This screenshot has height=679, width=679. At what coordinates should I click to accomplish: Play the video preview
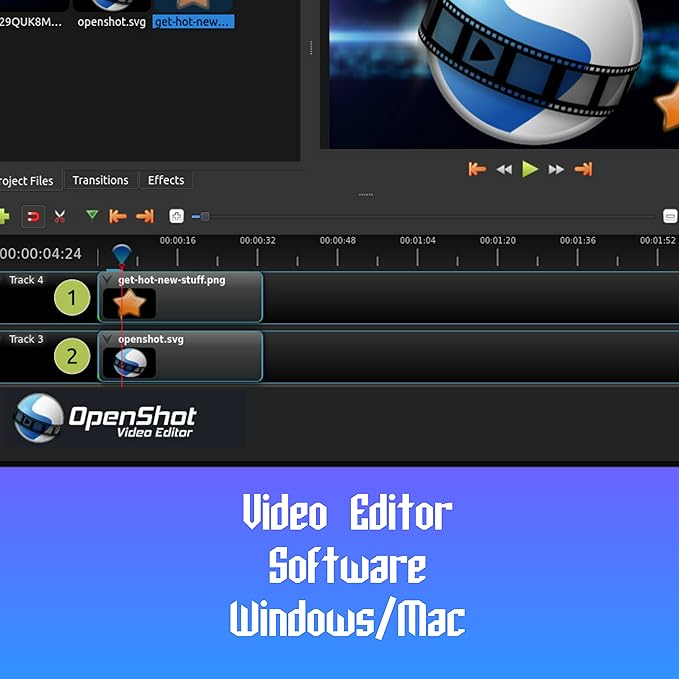pos(530,169)
